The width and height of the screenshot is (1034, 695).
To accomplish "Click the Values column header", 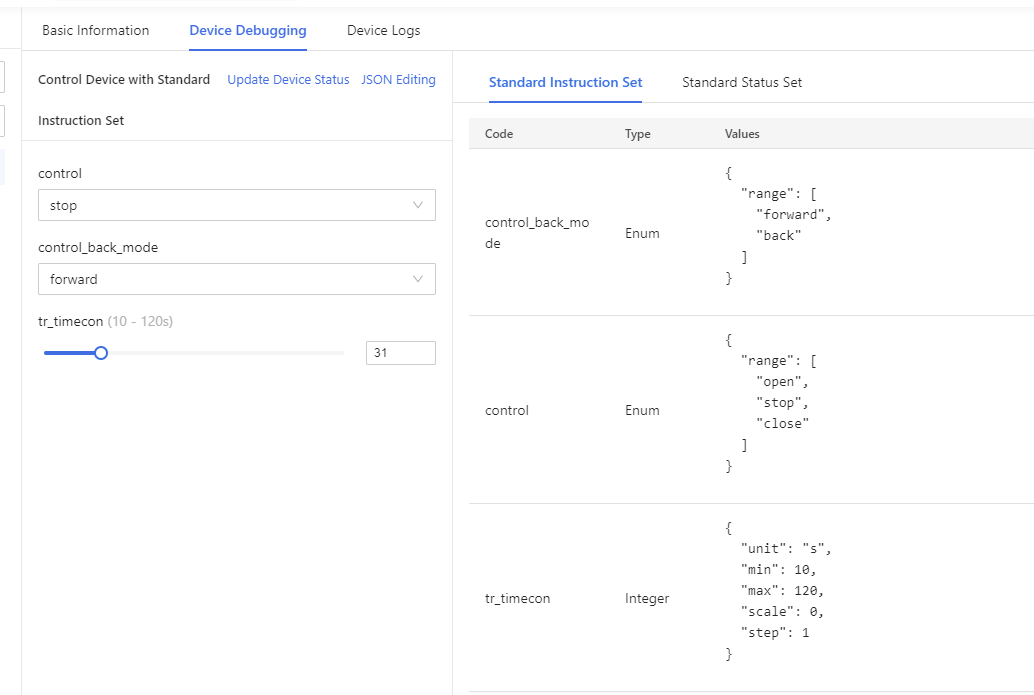I will click(x=742, y=133).
